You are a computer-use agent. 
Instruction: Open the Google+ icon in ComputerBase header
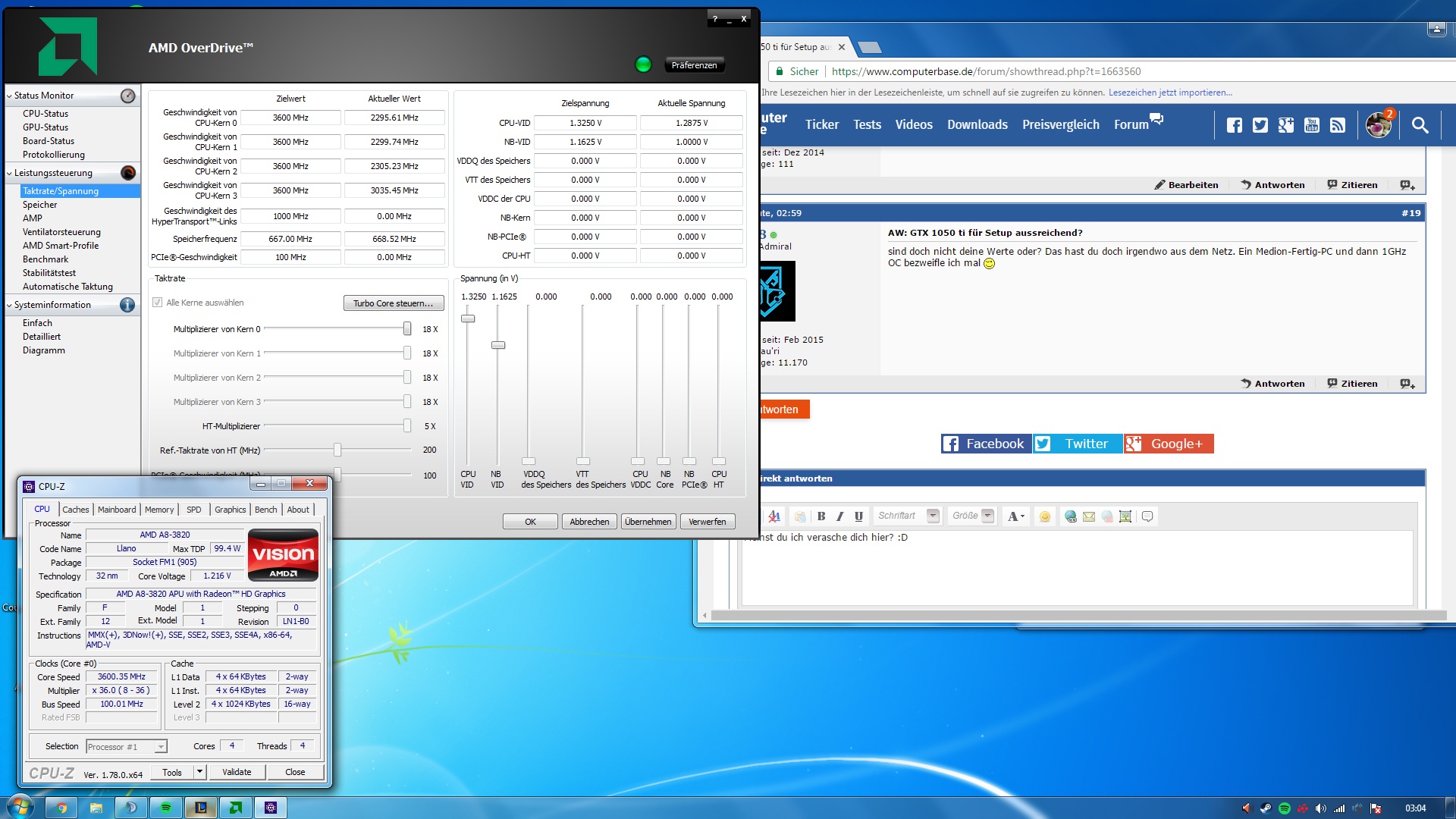[1286, 125]
